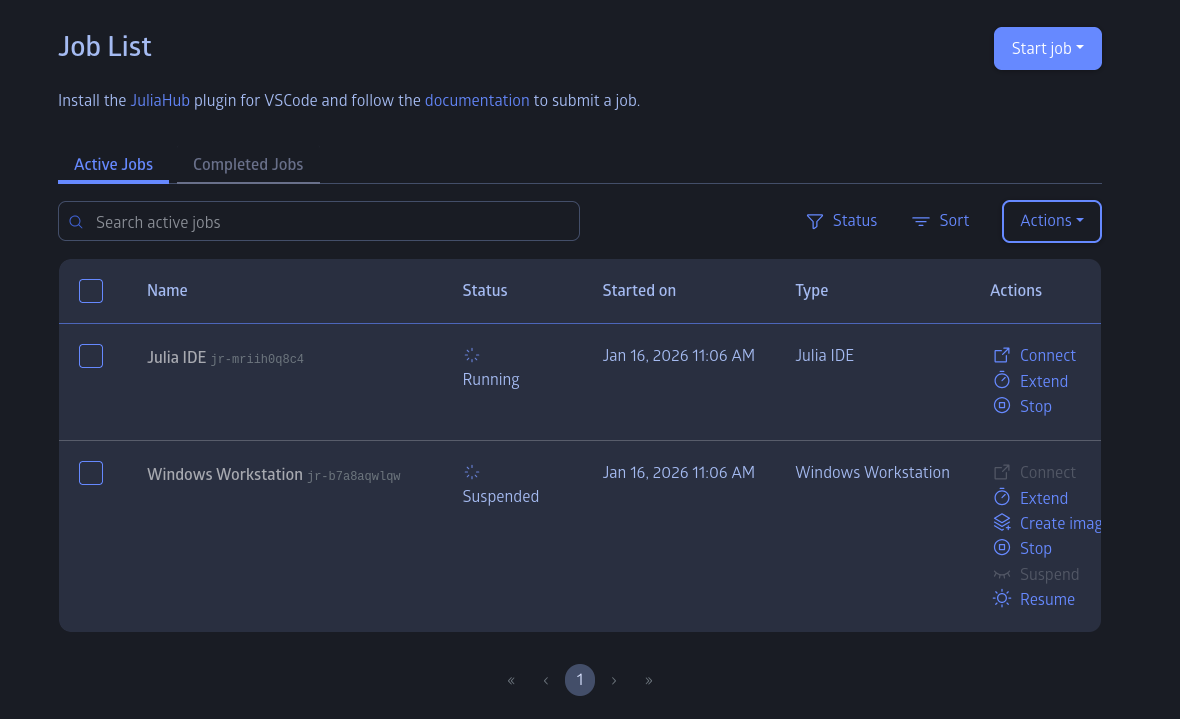This screenshot has width=1180, height=719.
Task: Follow the documentation link
Action: (x=477, y=100)
